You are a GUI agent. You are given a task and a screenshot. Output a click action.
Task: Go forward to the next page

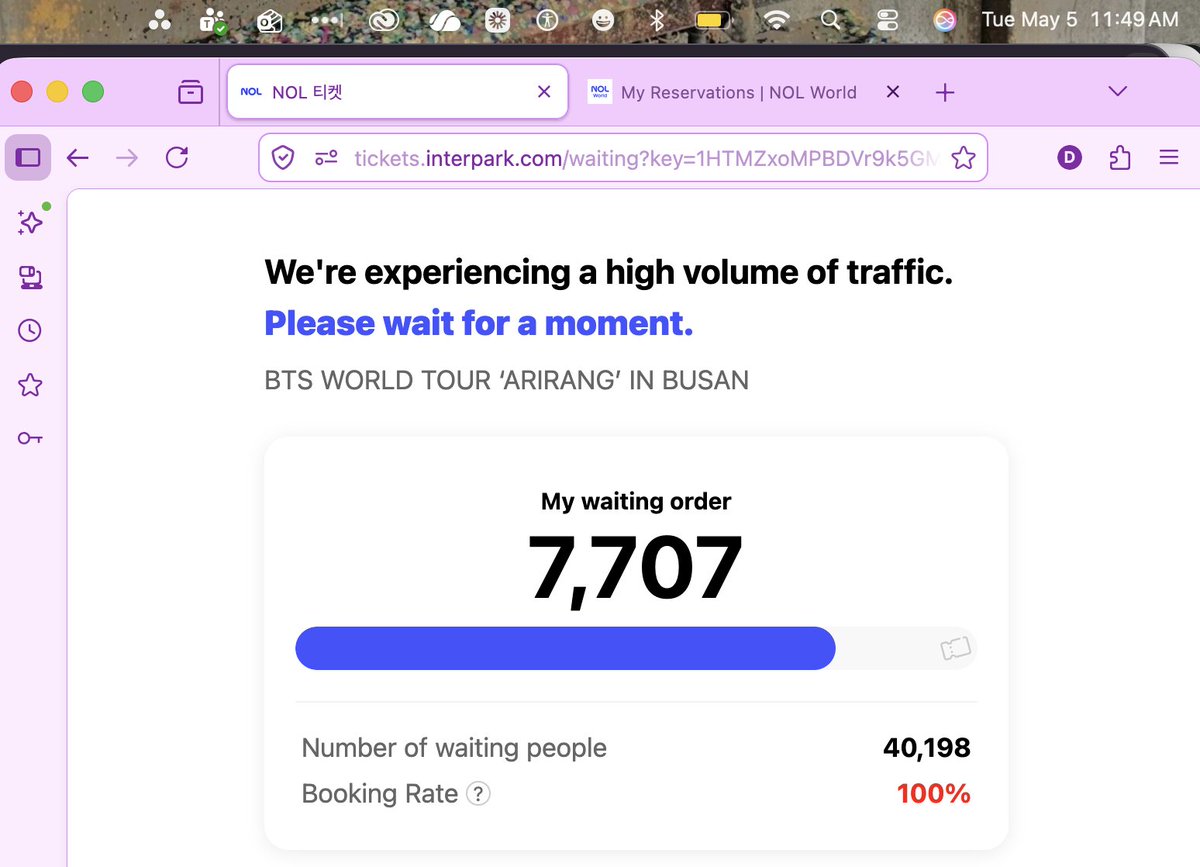click(x=127, y=158)
